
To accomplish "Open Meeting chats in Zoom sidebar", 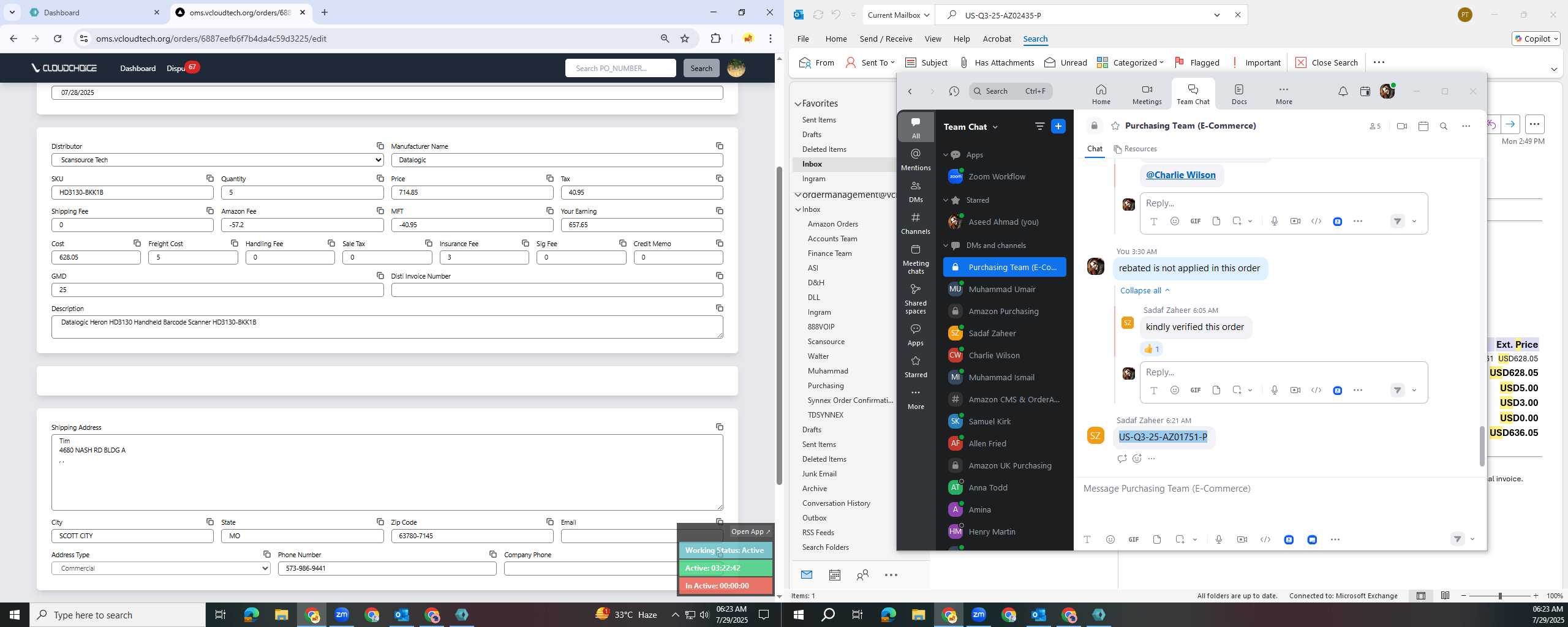I will [x=916, y=259].
